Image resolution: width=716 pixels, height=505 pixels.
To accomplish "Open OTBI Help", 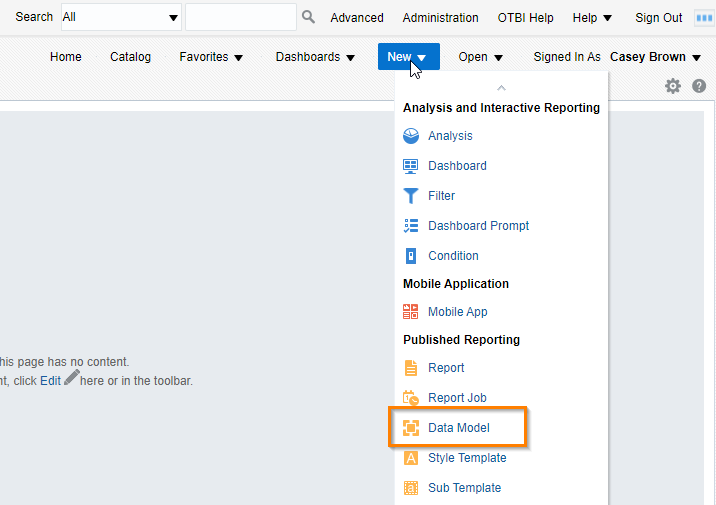I will tap(525, 18).
